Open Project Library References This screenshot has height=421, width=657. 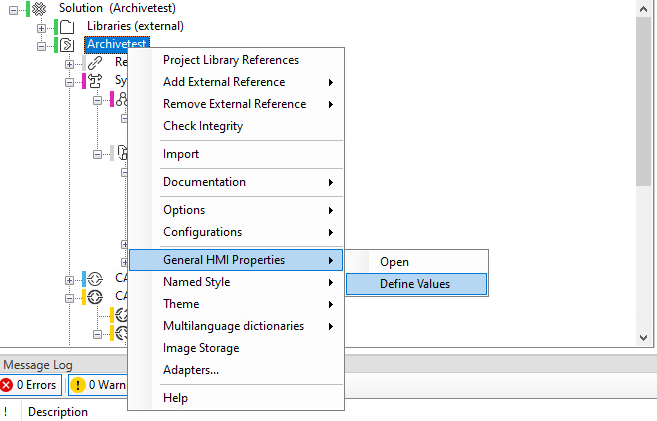point(236,60)
